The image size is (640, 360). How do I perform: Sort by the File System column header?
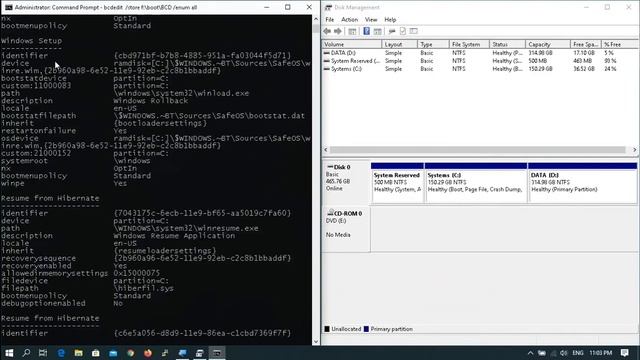(x=469, y=44)
